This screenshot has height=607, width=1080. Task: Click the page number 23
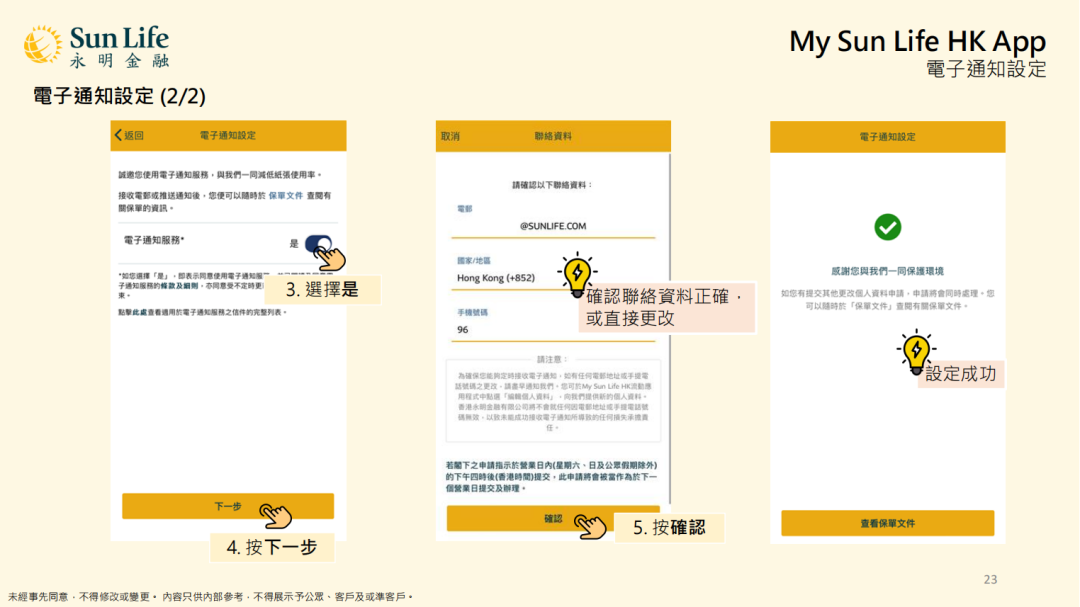point(990,579)
